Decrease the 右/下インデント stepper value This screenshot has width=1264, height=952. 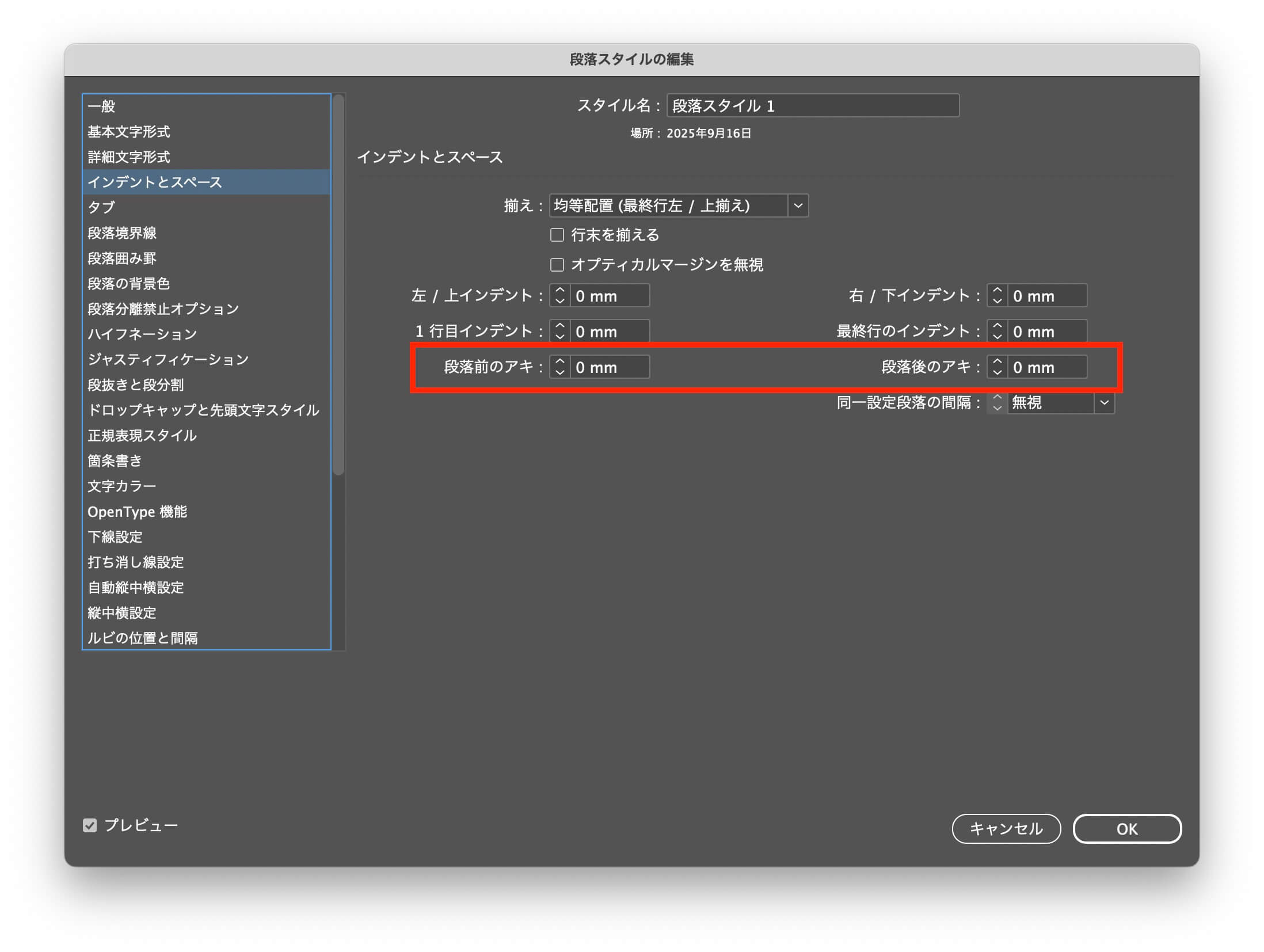tap(997, 301)
